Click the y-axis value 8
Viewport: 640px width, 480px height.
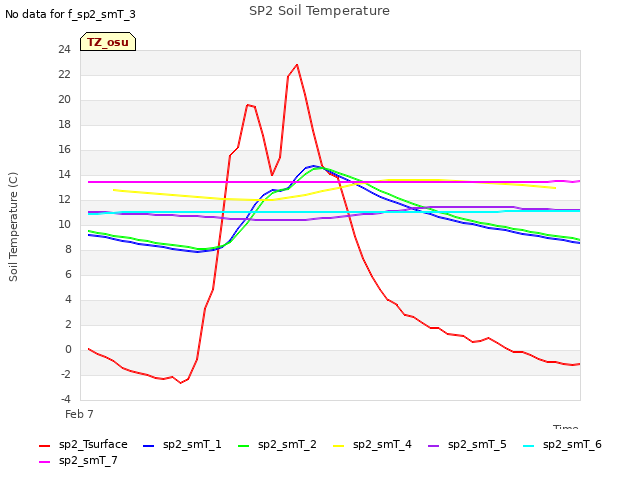tap(68, 249)
